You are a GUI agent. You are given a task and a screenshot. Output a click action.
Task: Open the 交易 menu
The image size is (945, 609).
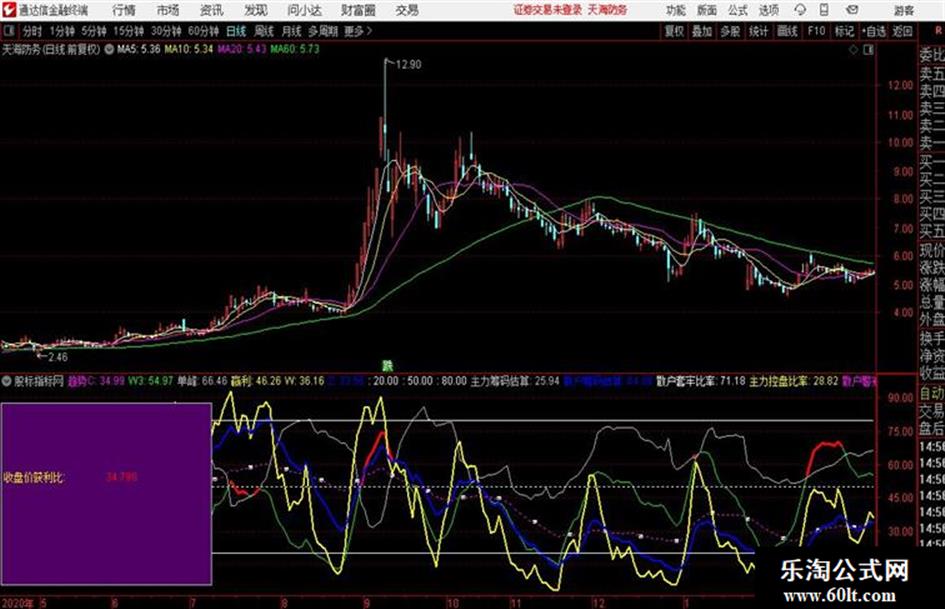click(407, 10)
